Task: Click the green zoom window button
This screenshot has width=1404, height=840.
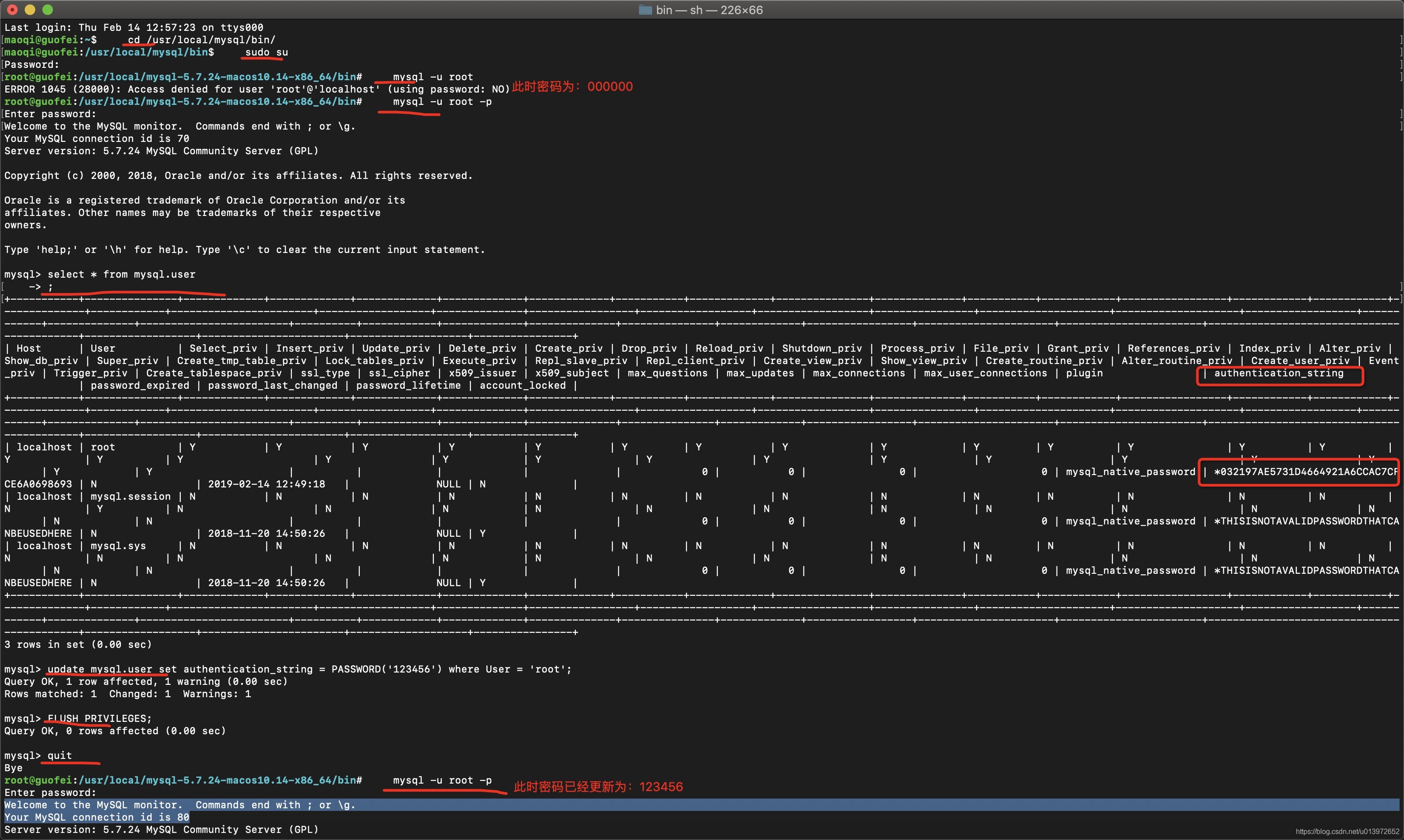Action: tap(48, 10)
